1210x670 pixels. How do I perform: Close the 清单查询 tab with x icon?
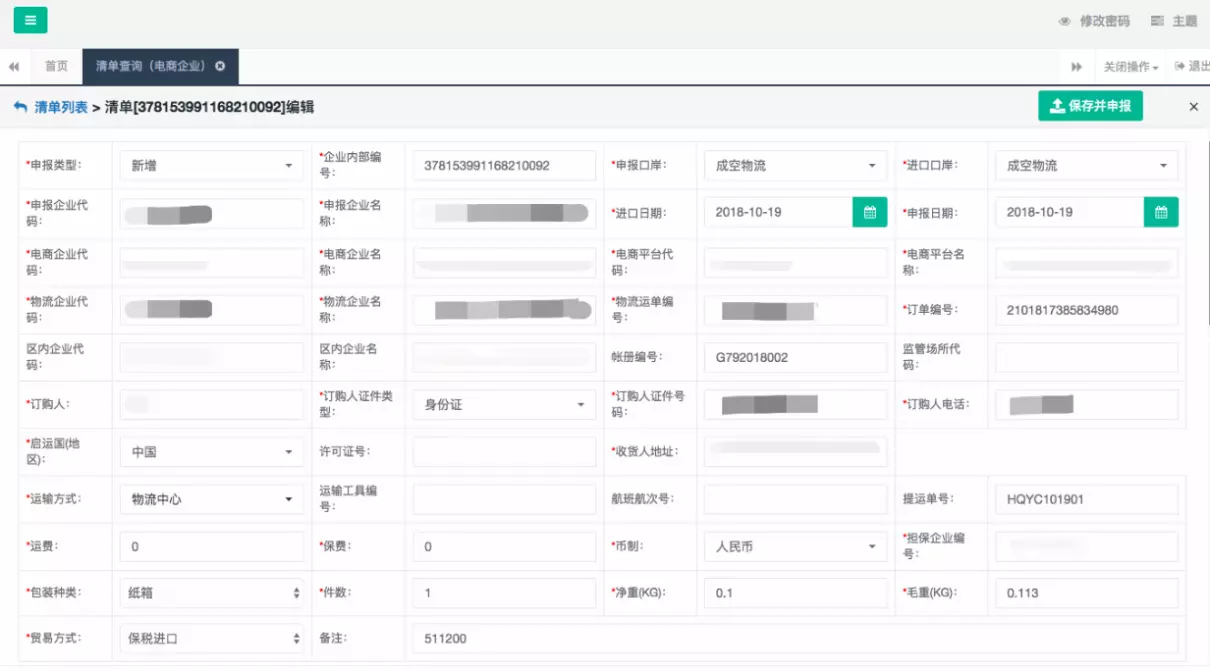220,66
